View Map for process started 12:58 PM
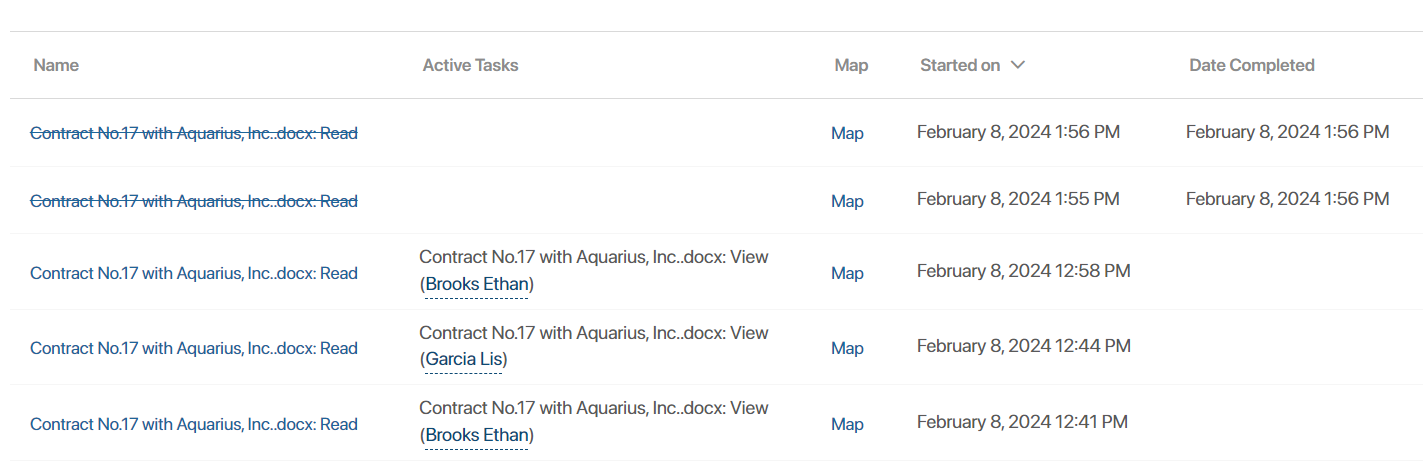The image size is (1423, 463). [847, 273]
